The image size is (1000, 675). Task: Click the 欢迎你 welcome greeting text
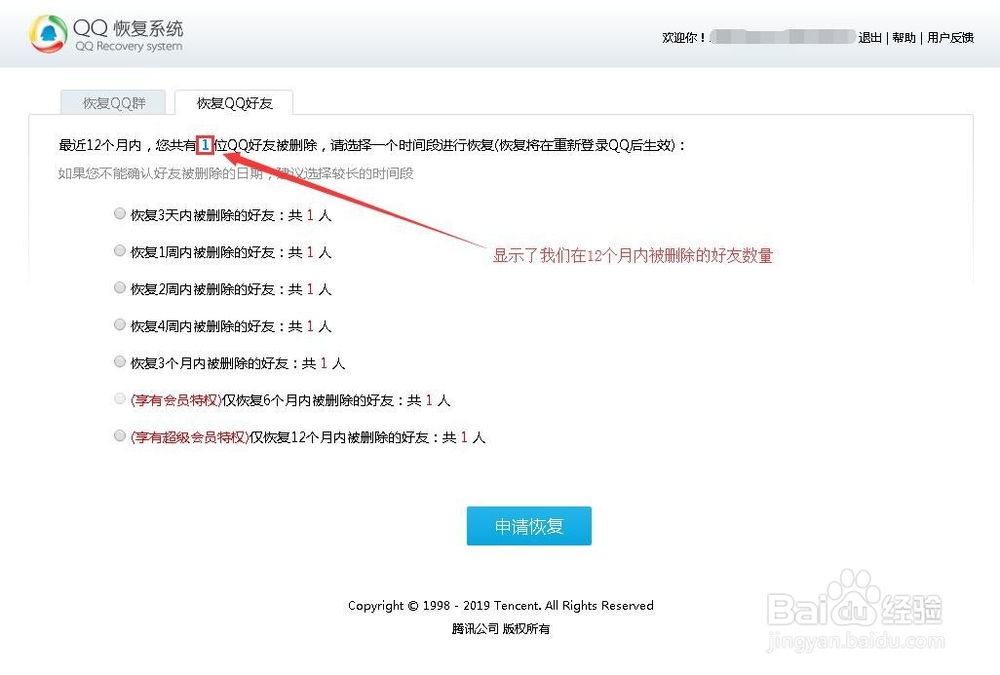(x=685, y=38)
